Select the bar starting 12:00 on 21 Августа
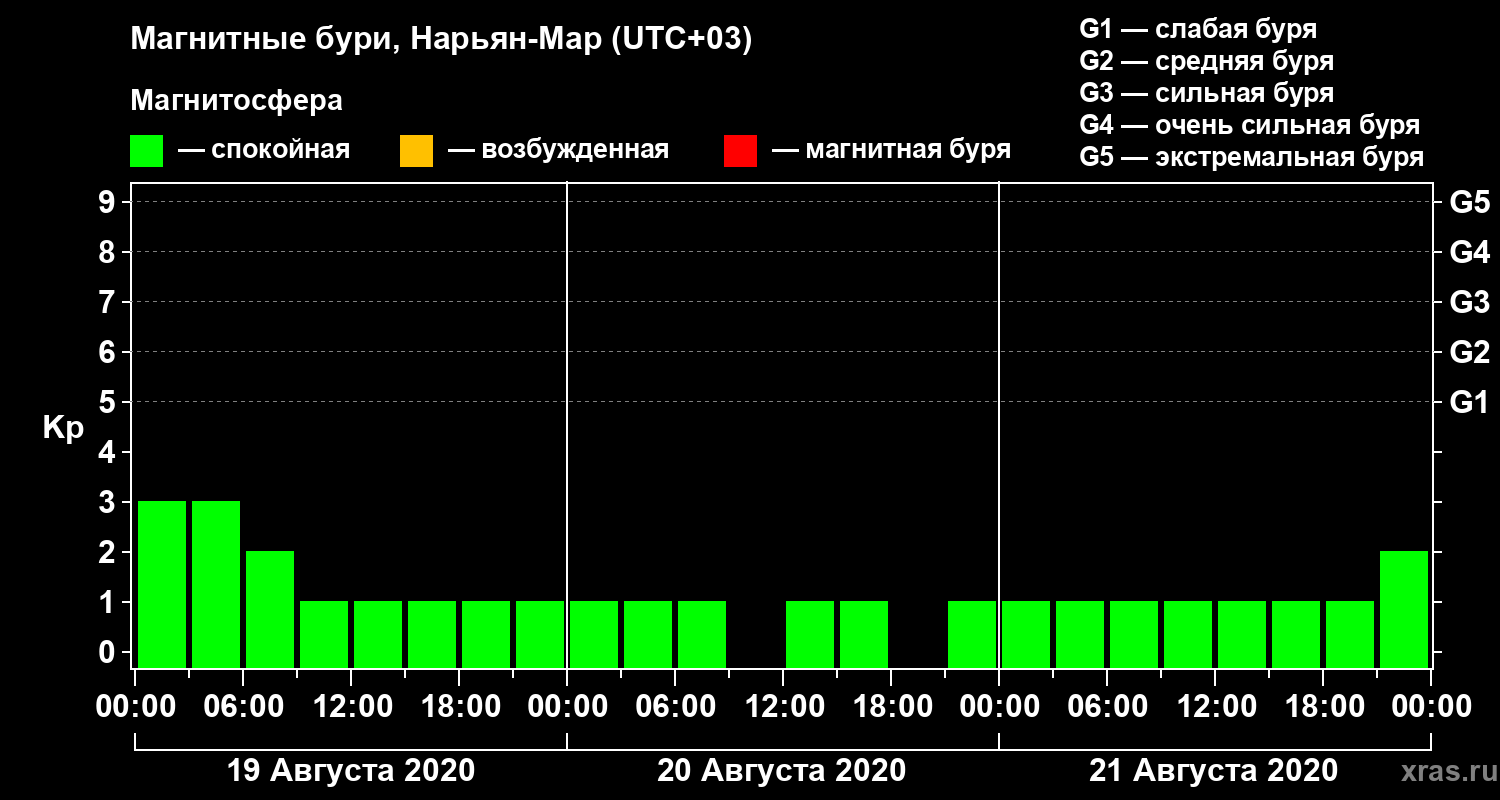The height and width of the screenshot is (800, 1500). pos(1242,634)
